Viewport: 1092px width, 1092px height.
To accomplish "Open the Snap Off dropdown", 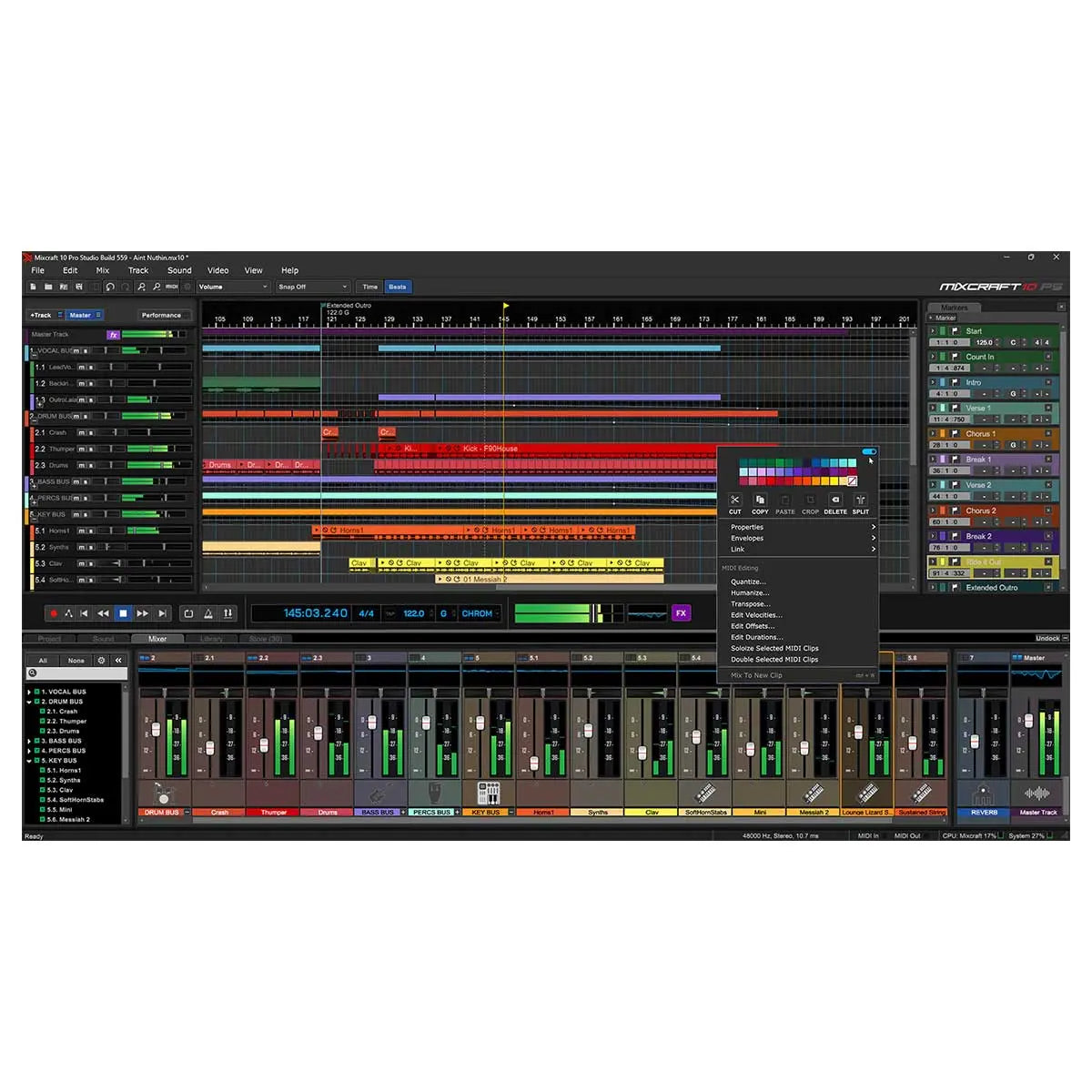I will click(312, 287).
